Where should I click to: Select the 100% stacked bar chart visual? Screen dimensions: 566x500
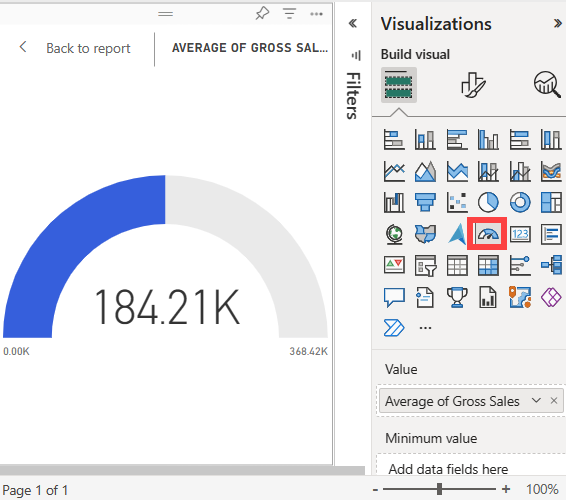[520, 139]
